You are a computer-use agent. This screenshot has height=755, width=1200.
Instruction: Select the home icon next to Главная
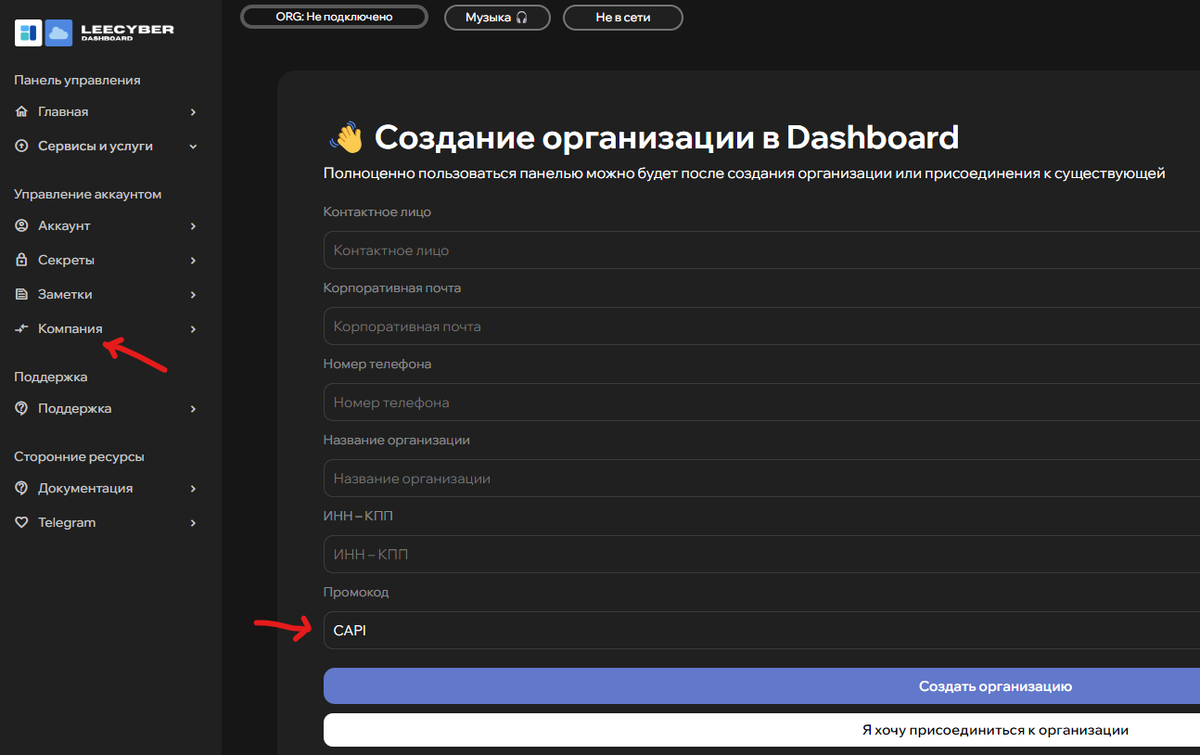[21, 111]
